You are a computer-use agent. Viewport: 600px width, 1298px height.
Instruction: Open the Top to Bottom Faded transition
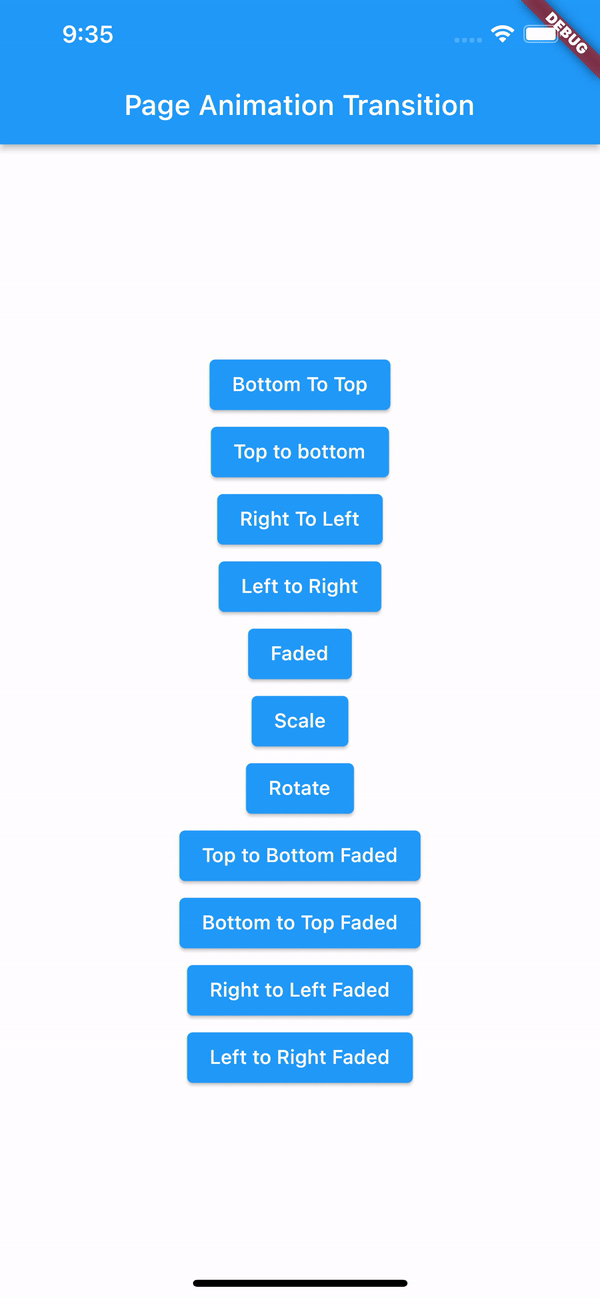coord(300,855)
